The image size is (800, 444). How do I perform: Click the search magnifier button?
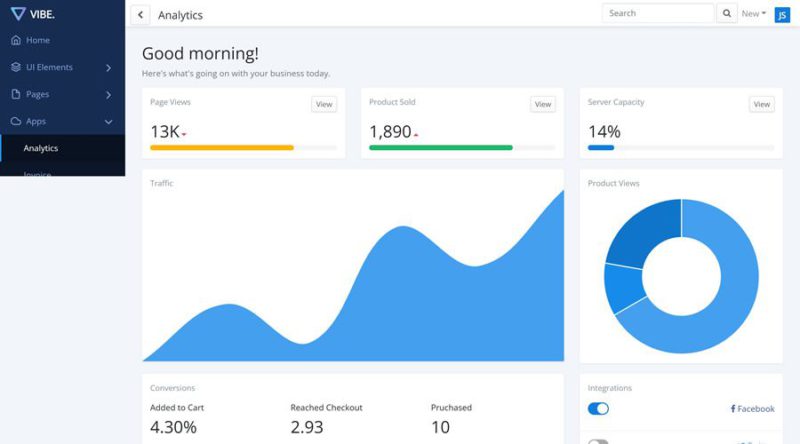coord(727,14)
